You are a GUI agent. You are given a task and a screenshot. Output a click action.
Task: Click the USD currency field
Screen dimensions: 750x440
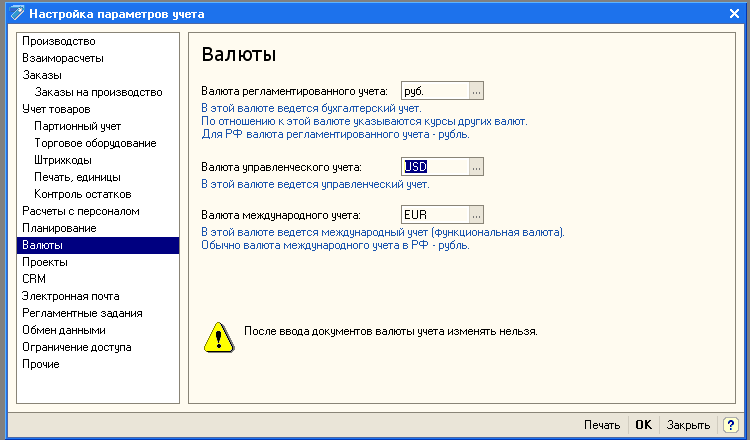(435, 167)
